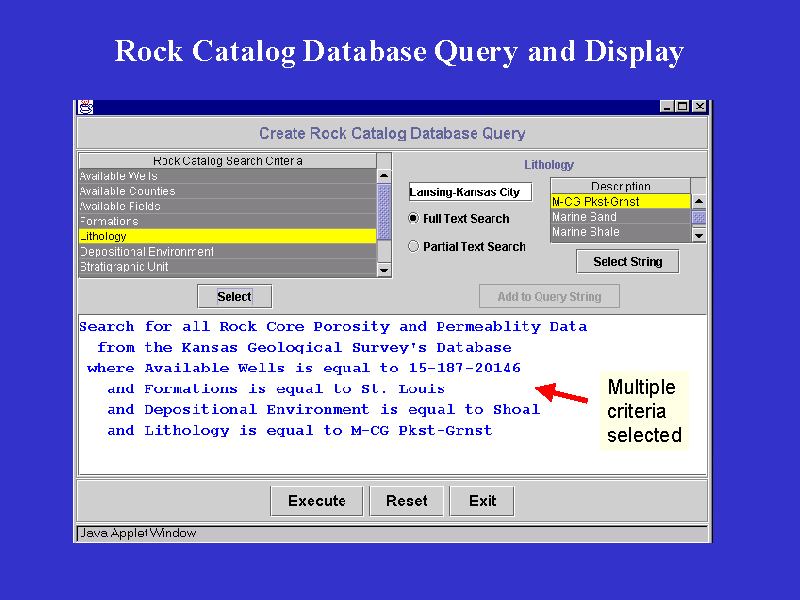Click the query line Depositional Environment Shoal
The height and width of the screenshot is (600, 800).
(323, 410)
